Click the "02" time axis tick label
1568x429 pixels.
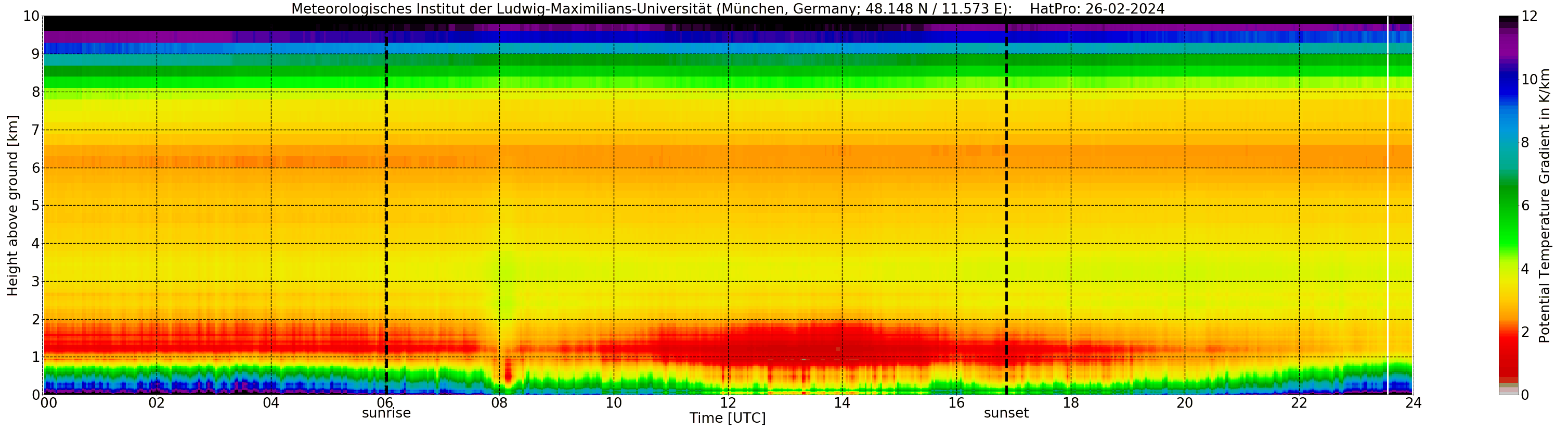(157, 403)
